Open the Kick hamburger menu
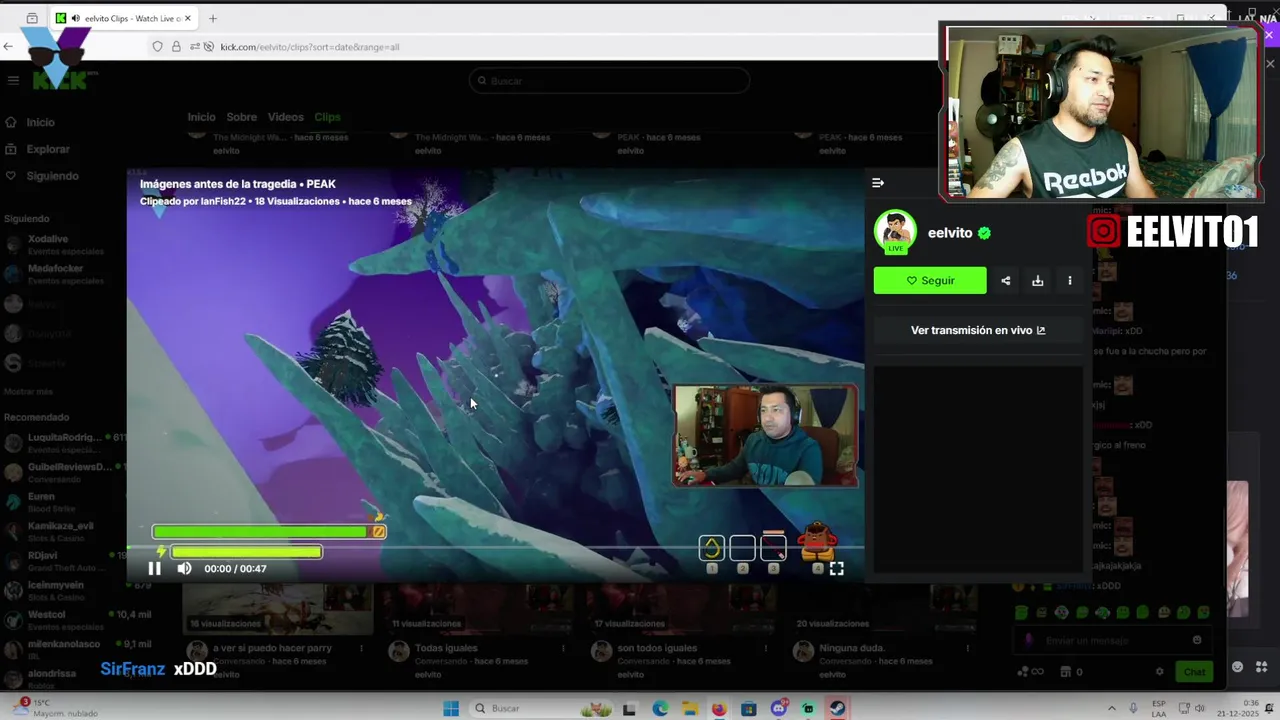This screenshot has height=720, width=1280. point(13,81)
